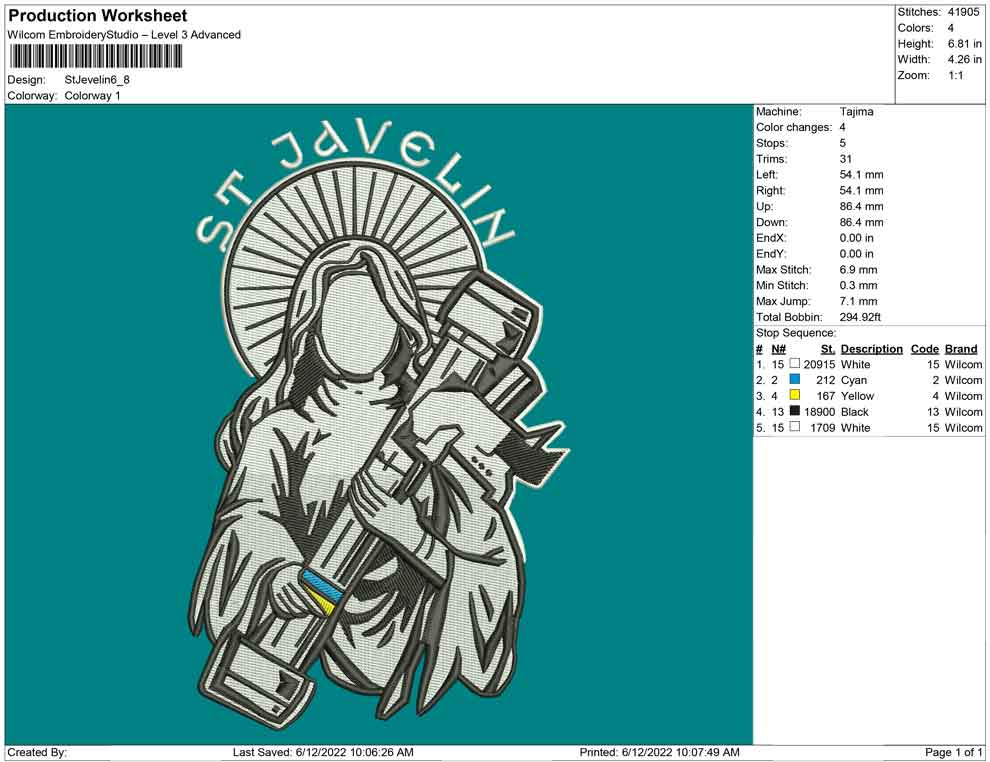Click the Page 1 of 1 footer text
Viewport: 990px width, 762px height.
954,752
